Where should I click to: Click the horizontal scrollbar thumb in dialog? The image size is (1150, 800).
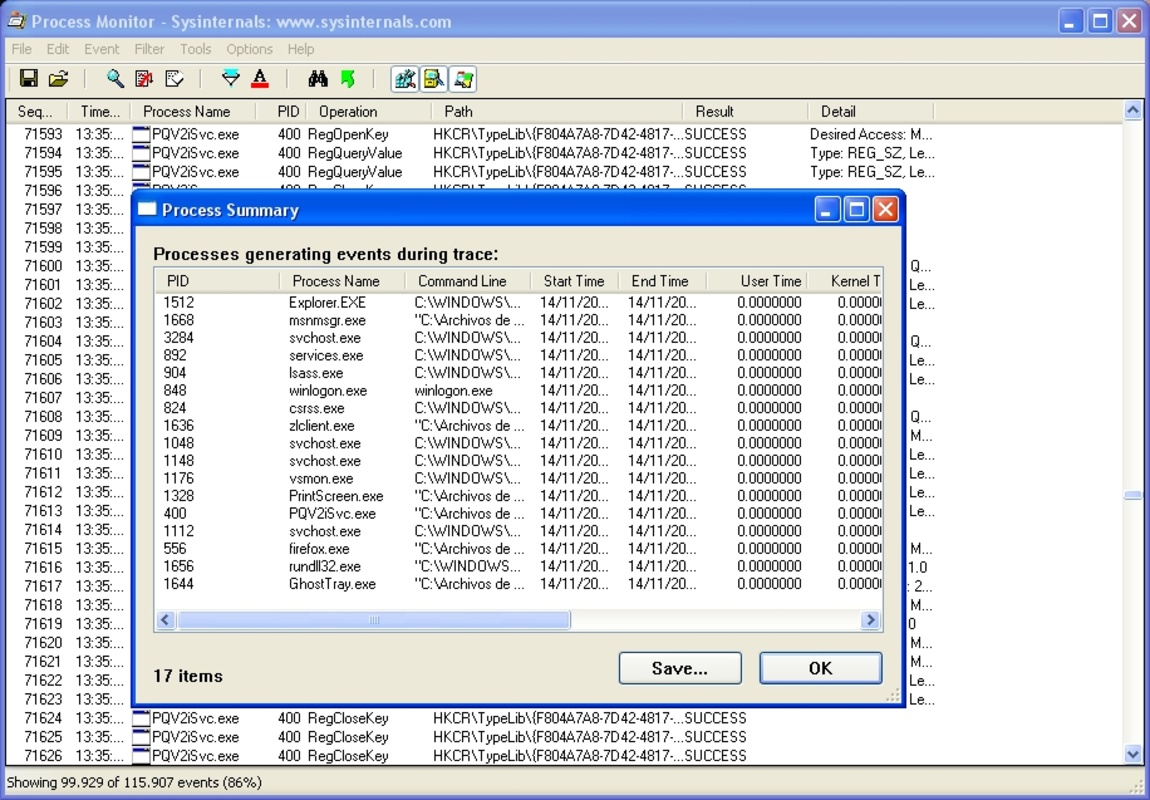(374, 621)
